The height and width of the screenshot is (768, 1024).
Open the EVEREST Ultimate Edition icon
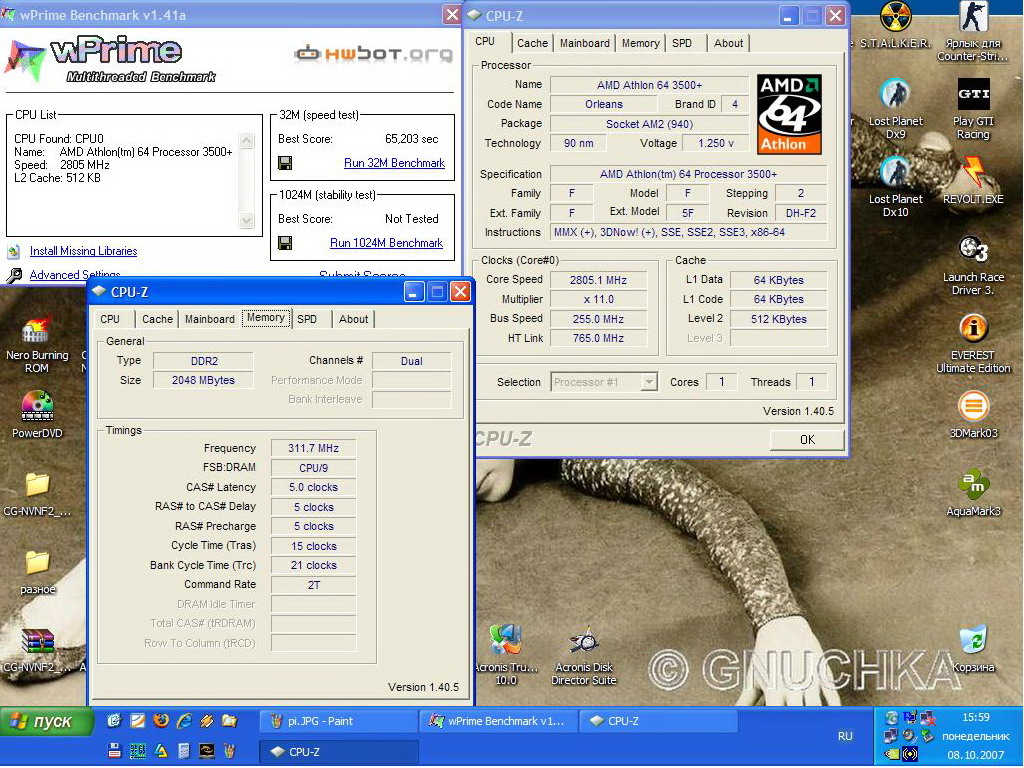973,329
